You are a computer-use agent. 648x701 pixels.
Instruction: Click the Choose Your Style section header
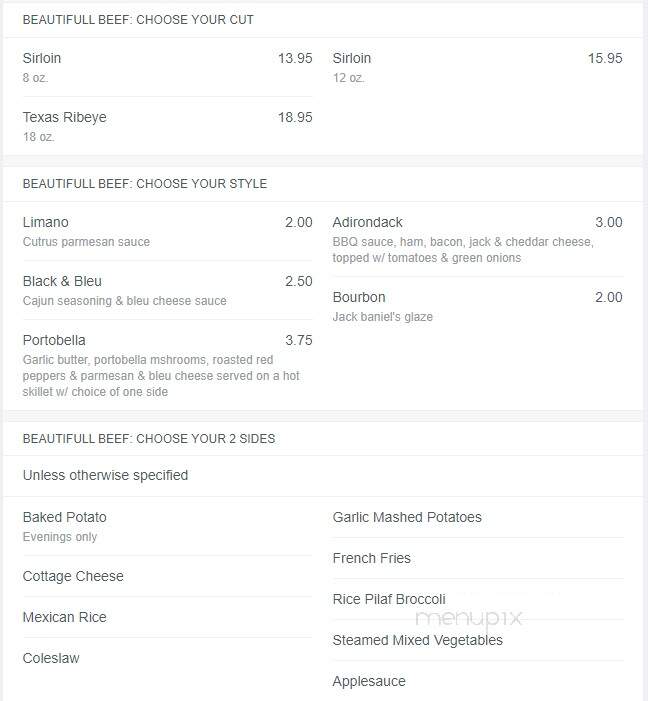click(145, 184)
